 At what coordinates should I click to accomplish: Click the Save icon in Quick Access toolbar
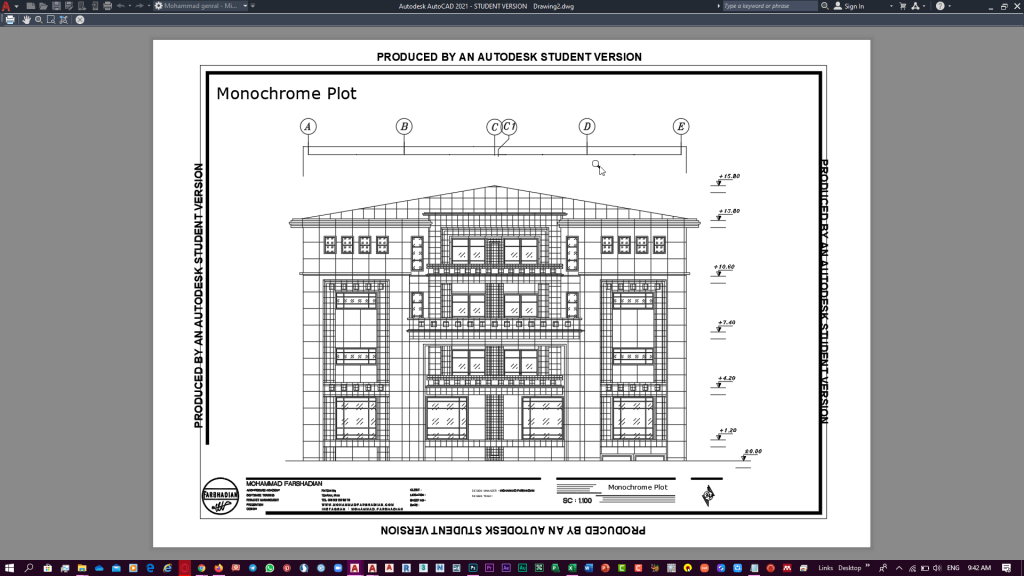pyautogui.click(x=56, y=6)
